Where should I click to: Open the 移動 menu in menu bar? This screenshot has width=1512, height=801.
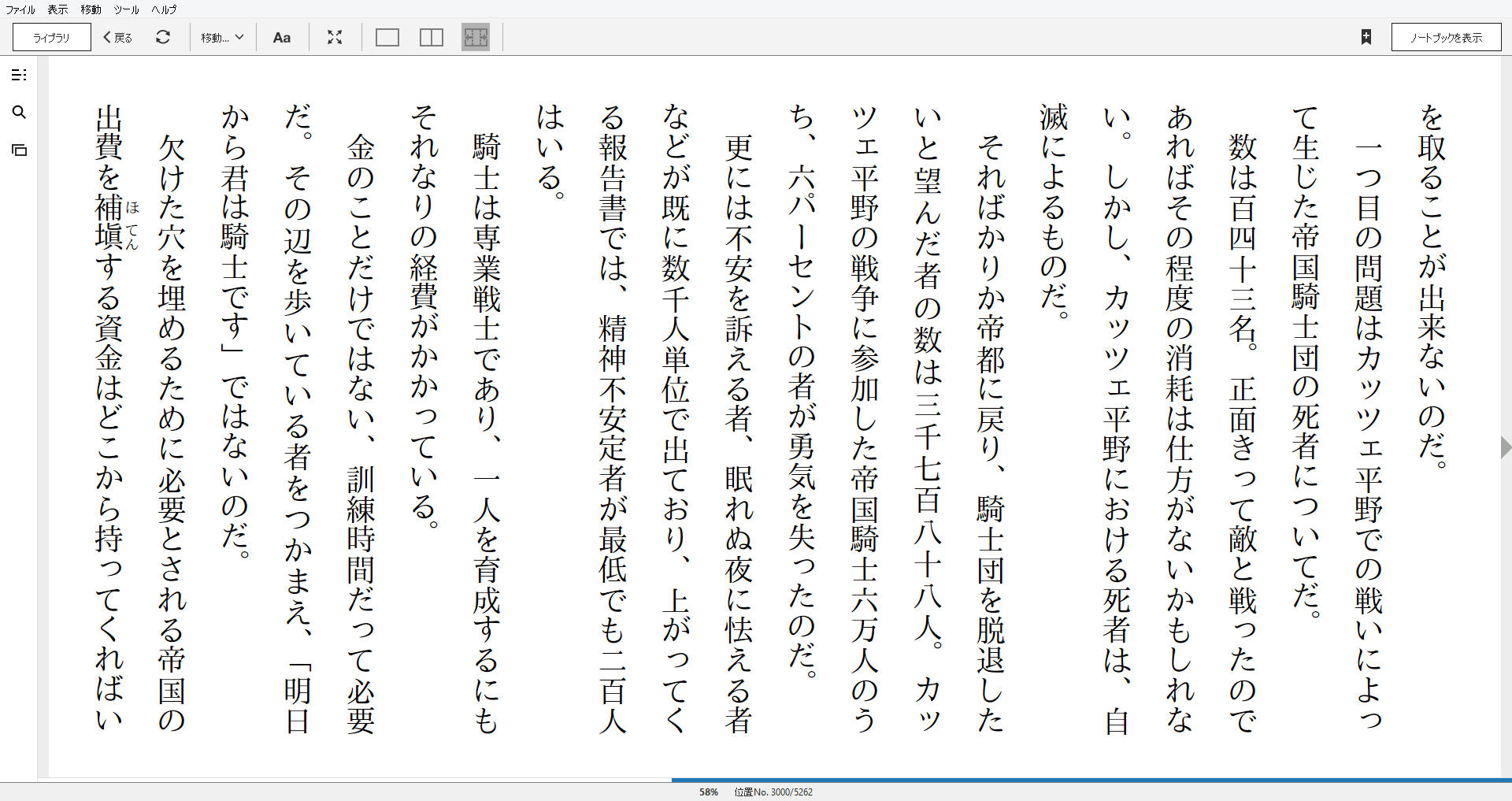[x=91, y=9]
